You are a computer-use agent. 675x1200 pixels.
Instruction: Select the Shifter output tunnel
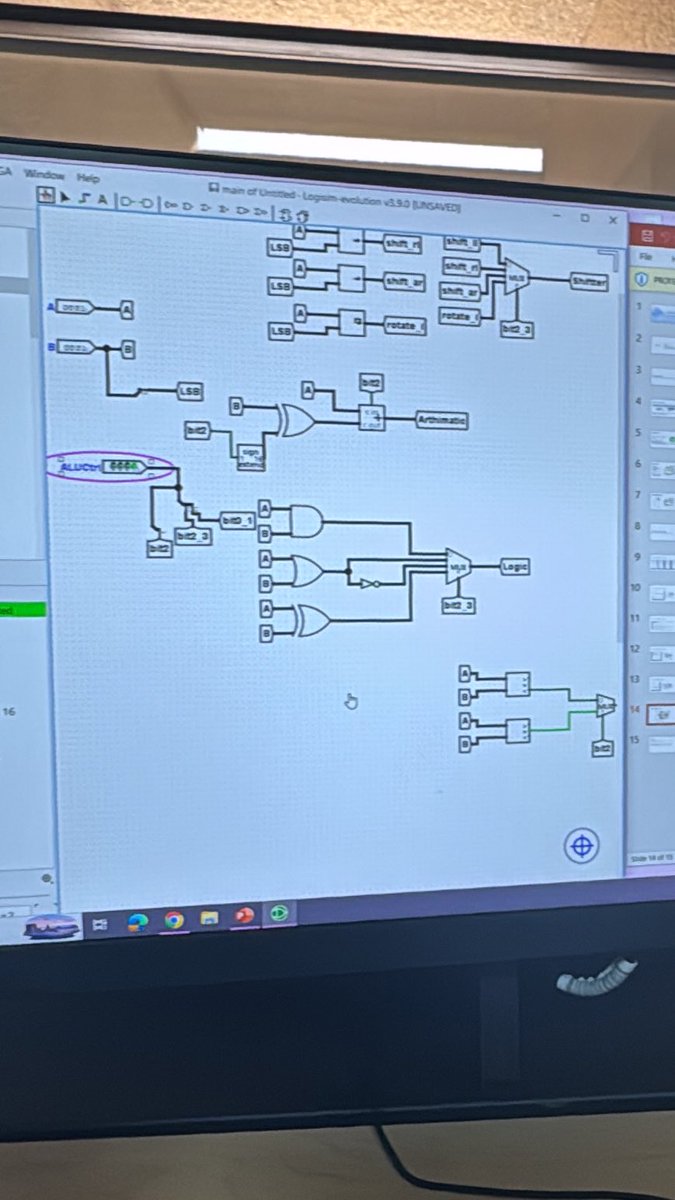click(x=590, y=282)
